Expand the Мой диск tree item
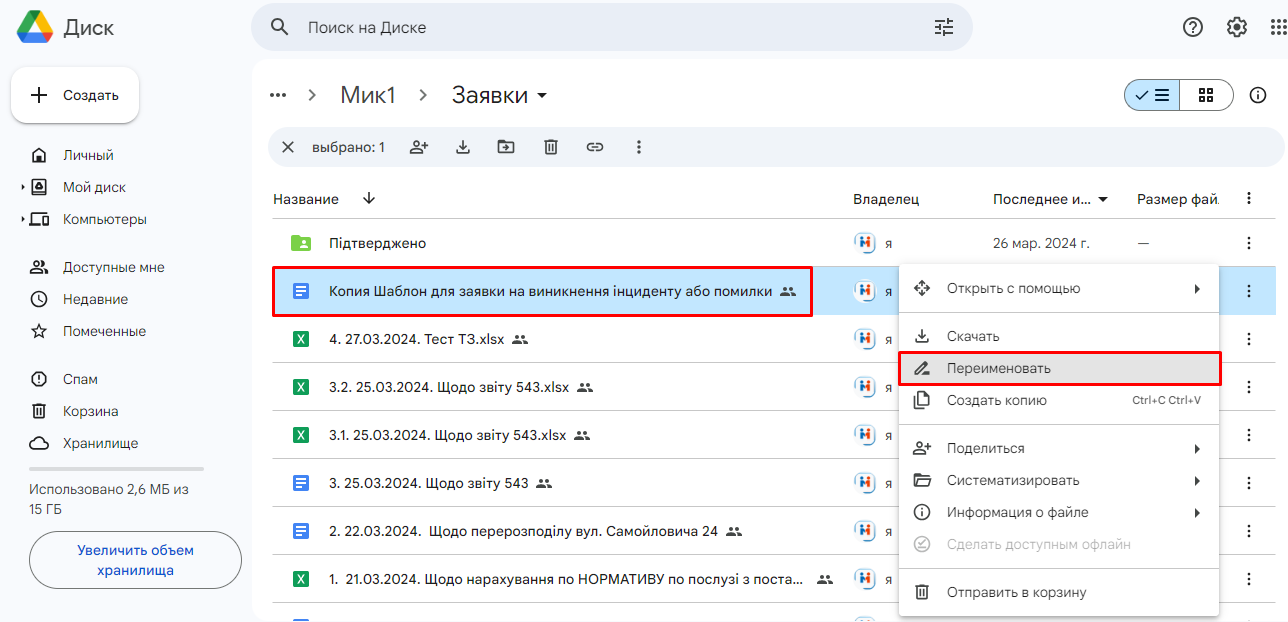 tap(23, 187)
